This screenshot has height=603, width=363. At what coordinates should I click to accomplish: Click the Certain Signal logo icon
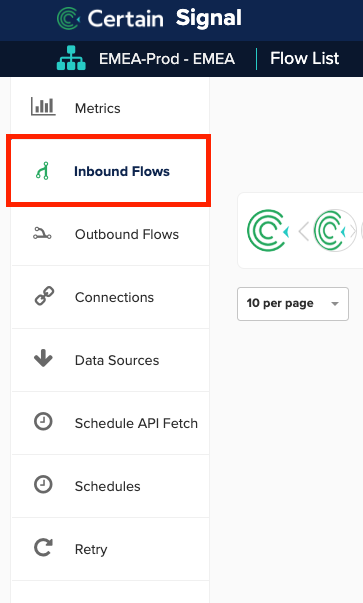tap(68, 18)
